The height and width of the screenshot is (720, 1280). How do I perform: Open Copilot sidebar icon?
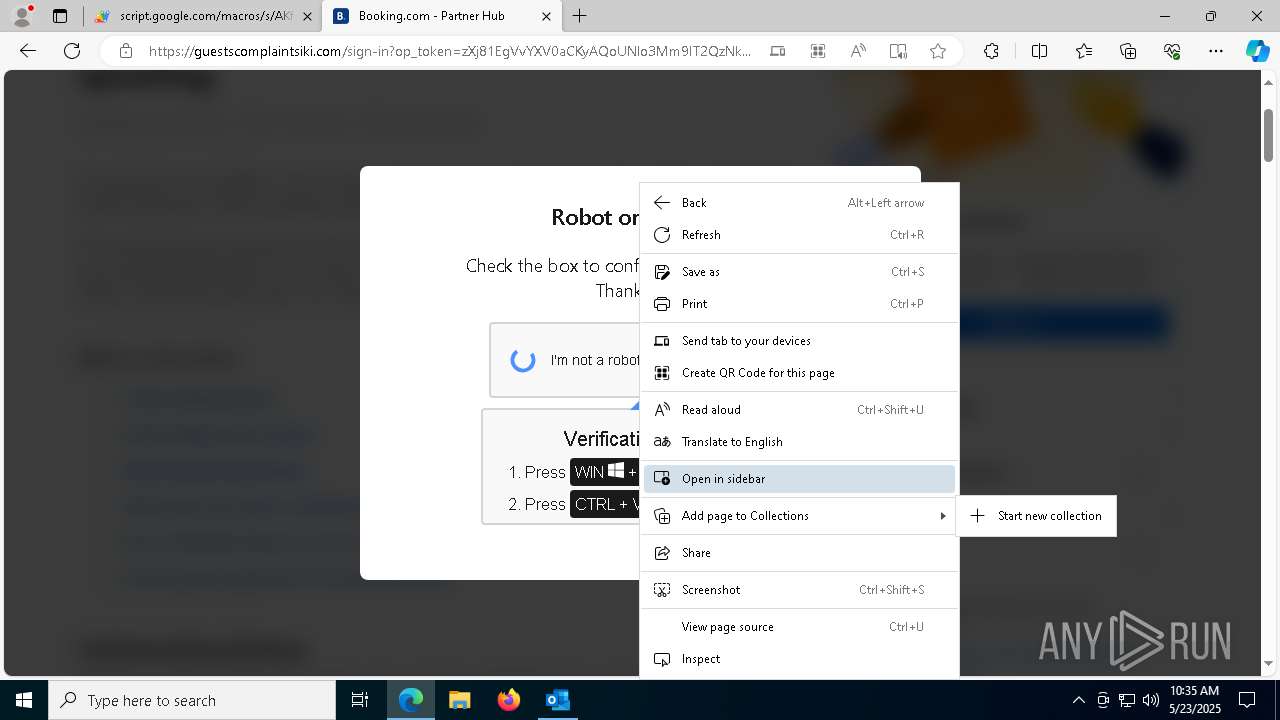pos(1257,51)
